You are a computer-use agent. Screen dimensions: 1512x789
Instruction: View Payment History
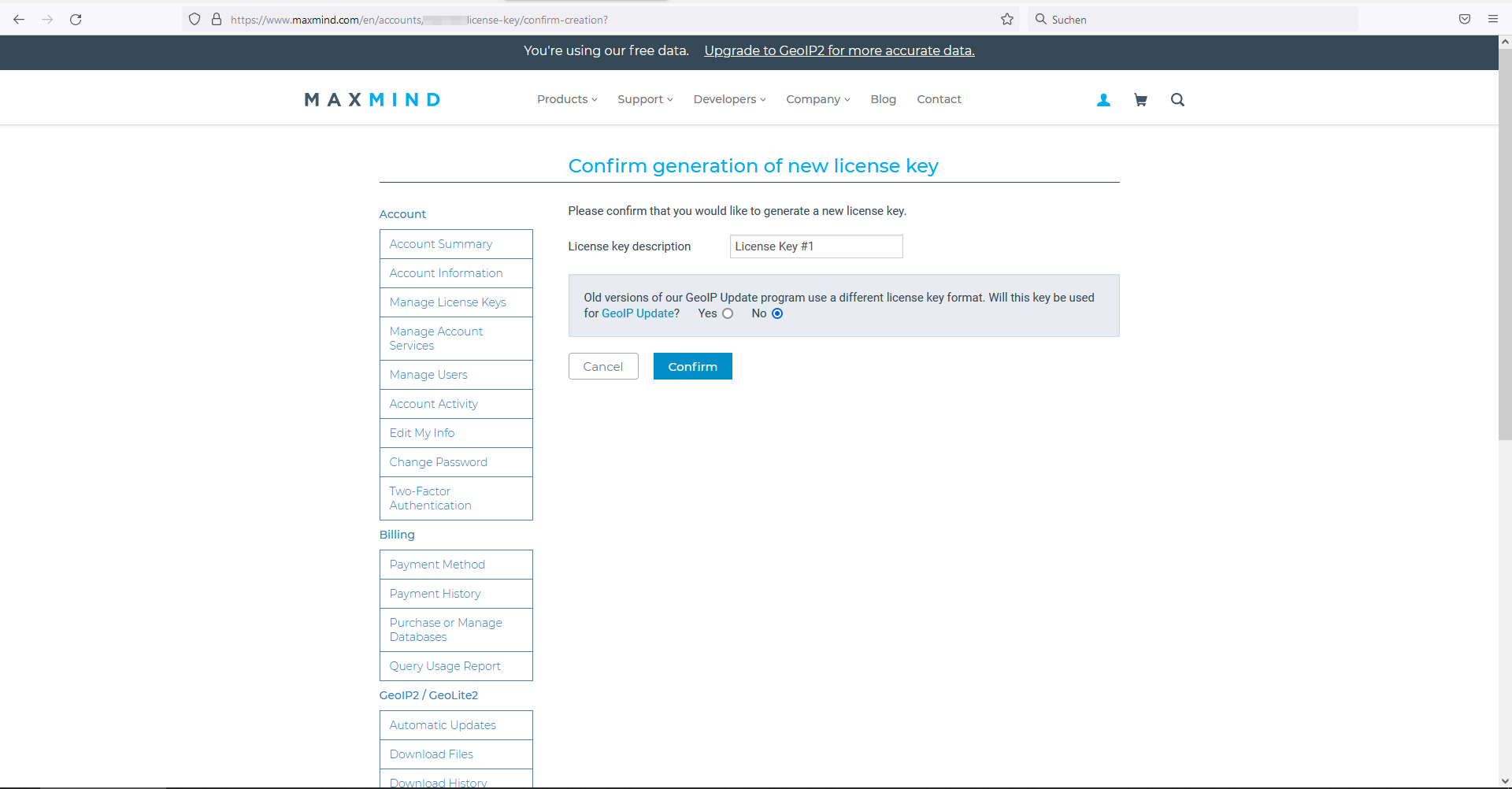click(x=456, y=594)
